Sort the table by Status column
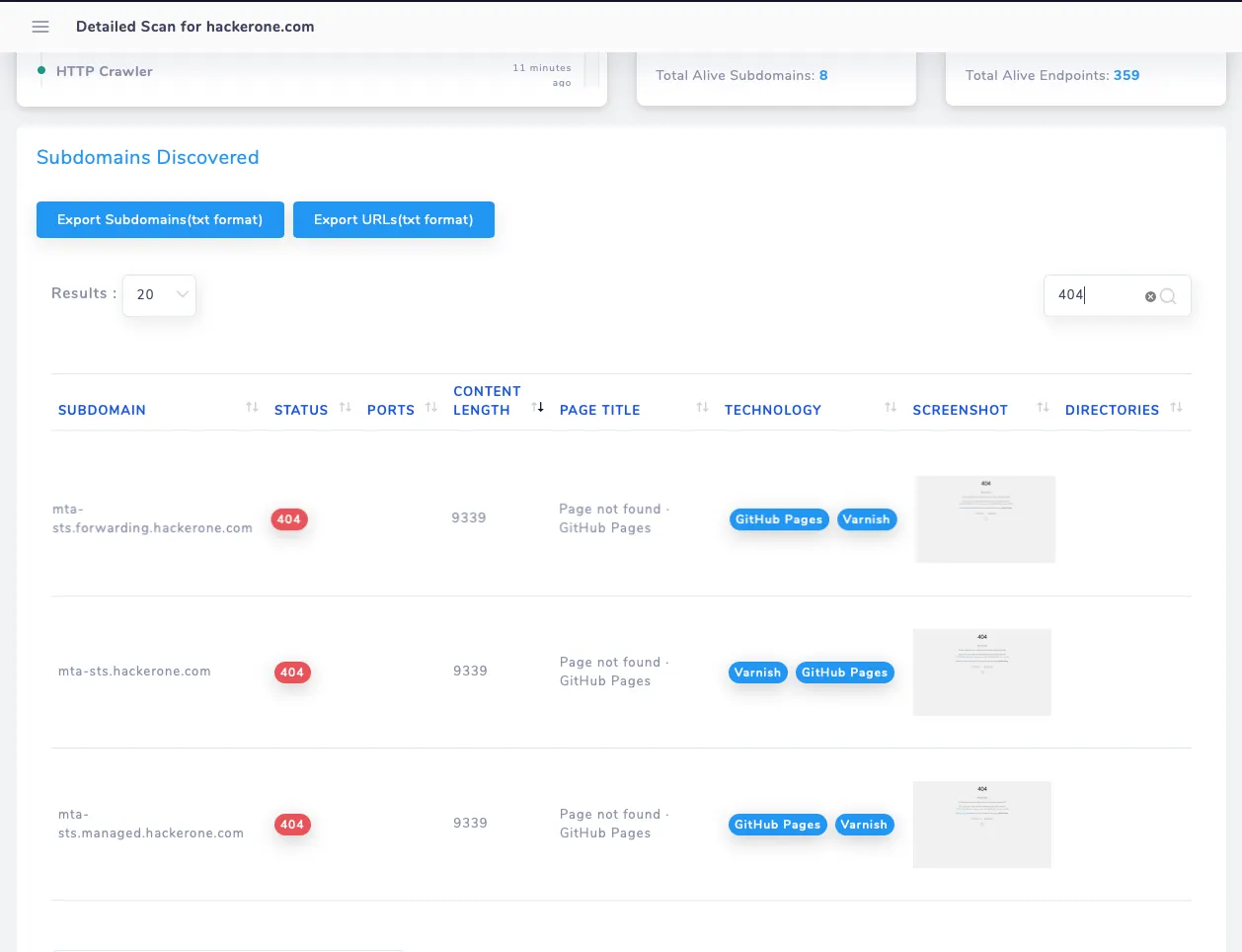 346,406
